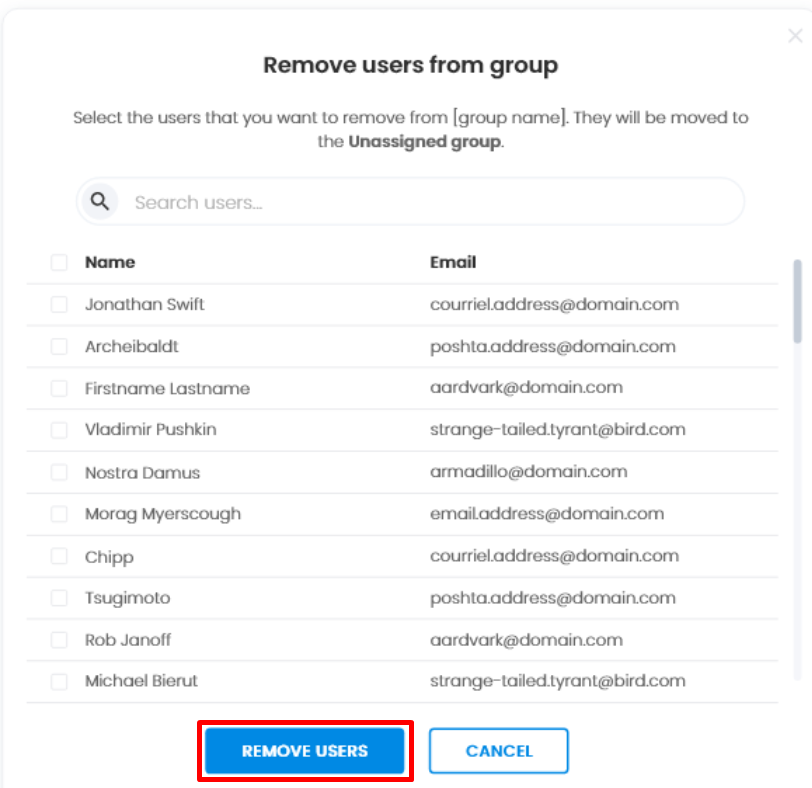Click the Email column header
This screenshot has width=812, height=788.
[453, 262]
